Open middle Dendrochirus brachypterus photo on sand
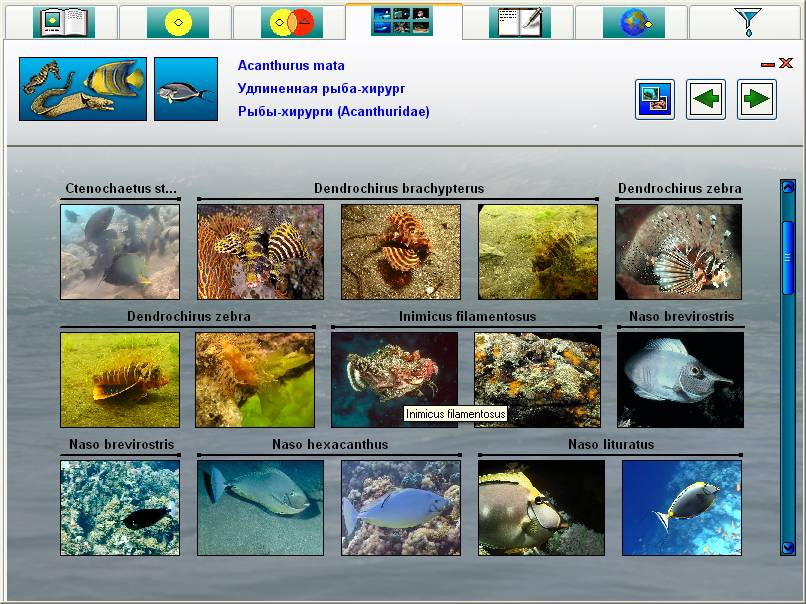The width and height of the screenshot is (806, 604). pos(401,252)
